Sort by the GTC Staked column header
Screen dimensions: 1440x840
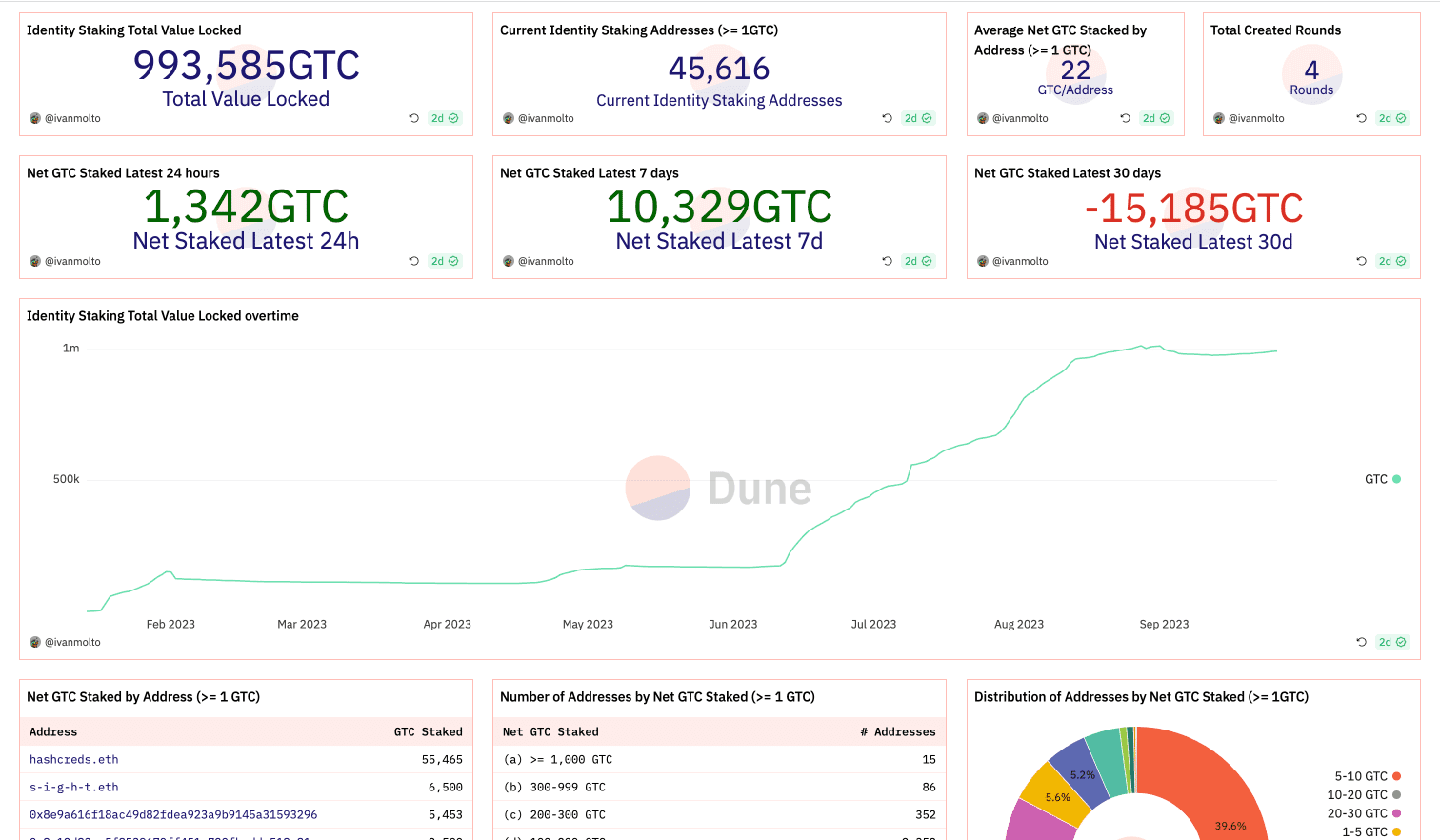pyautogui.click(x=429, y=731)
